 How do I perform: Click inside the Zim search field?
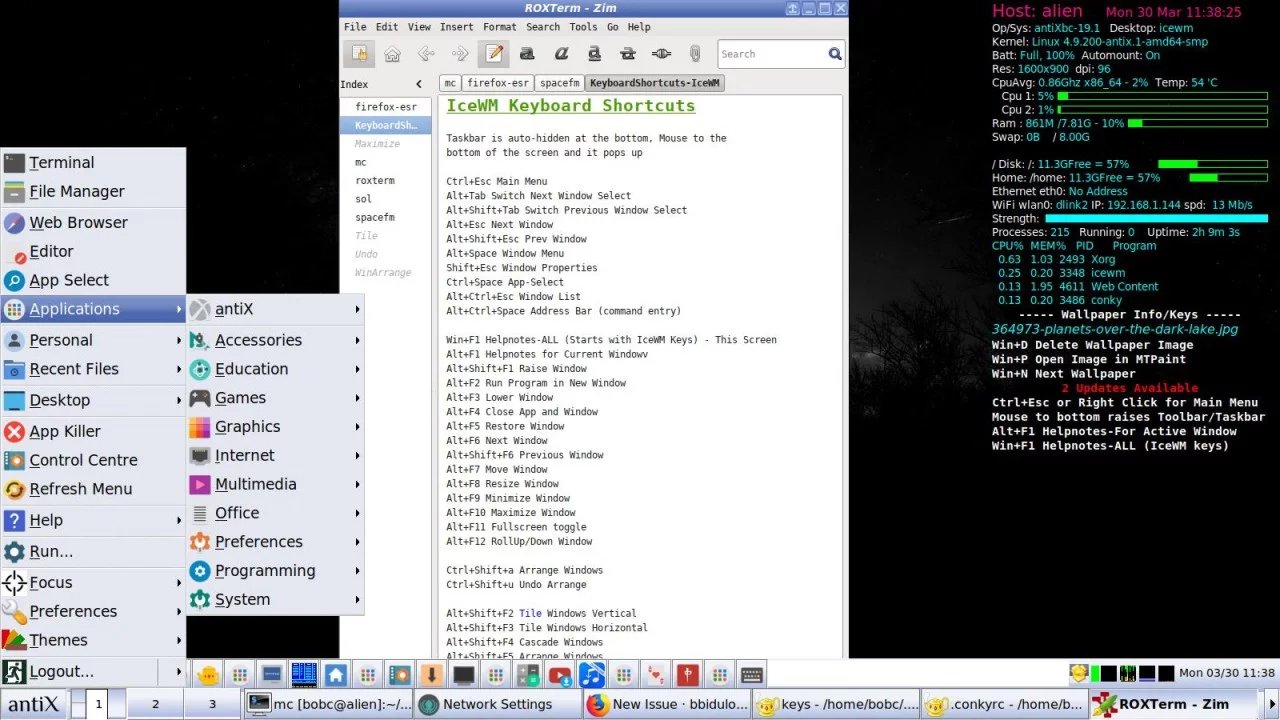coord(770,54)
